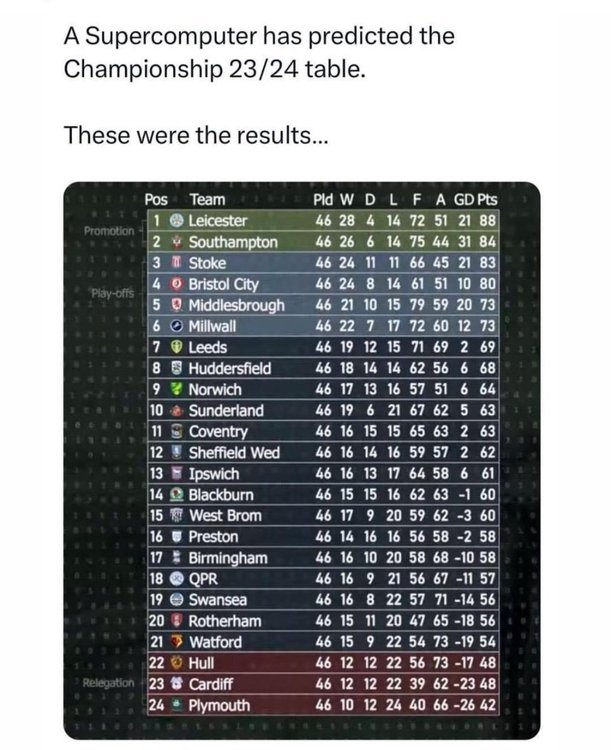Image resolution: width=611 pixels, height=750 pixels.
Task: Click the Norwich green club badge
Action: point(177,389)
